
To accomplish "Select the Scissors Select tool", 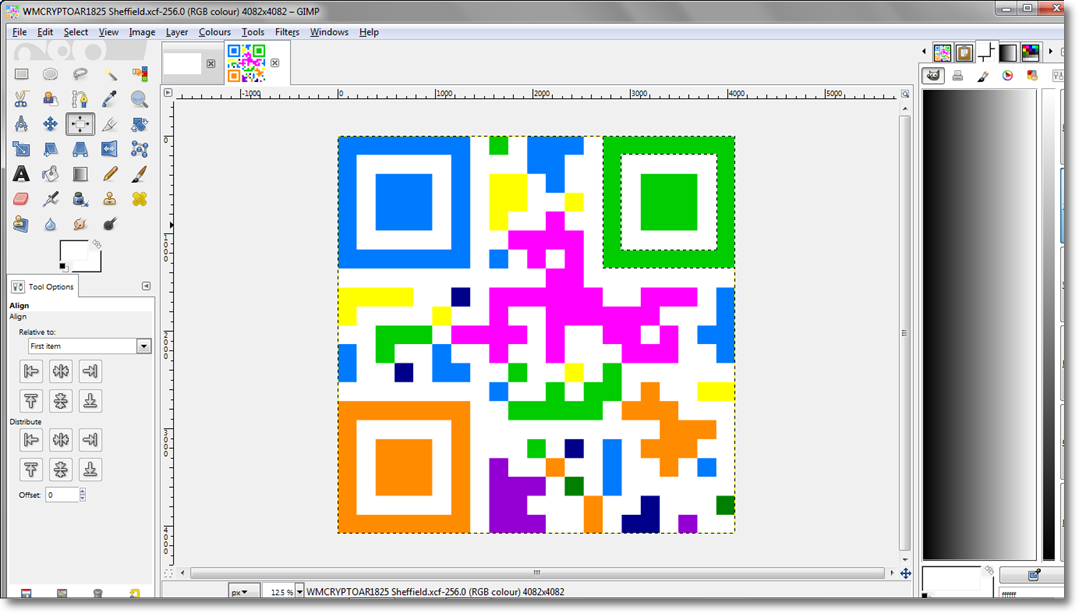I will 21,99.
